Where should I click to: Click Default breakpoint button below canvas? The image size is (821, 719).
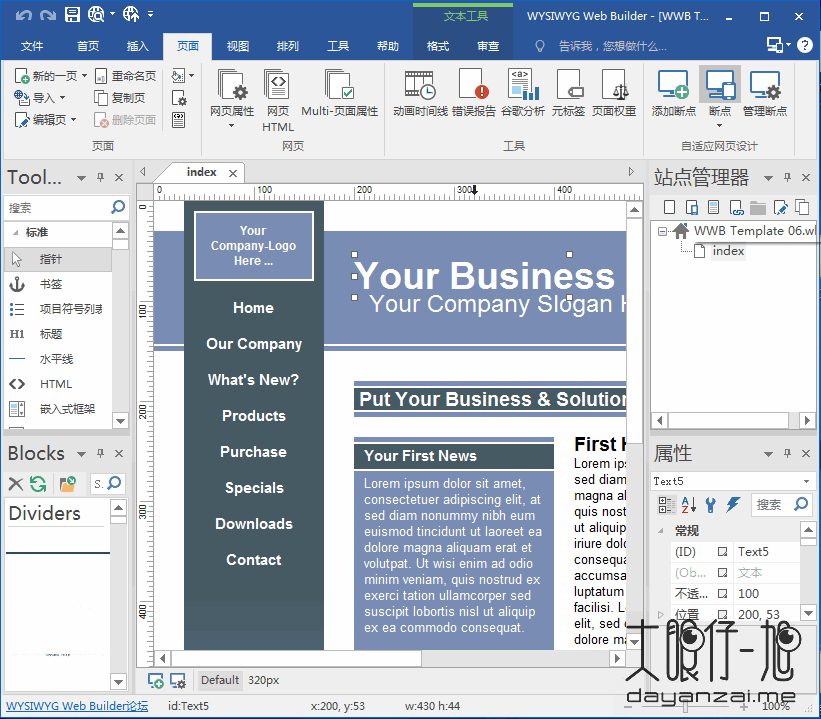tap(219, 680)
